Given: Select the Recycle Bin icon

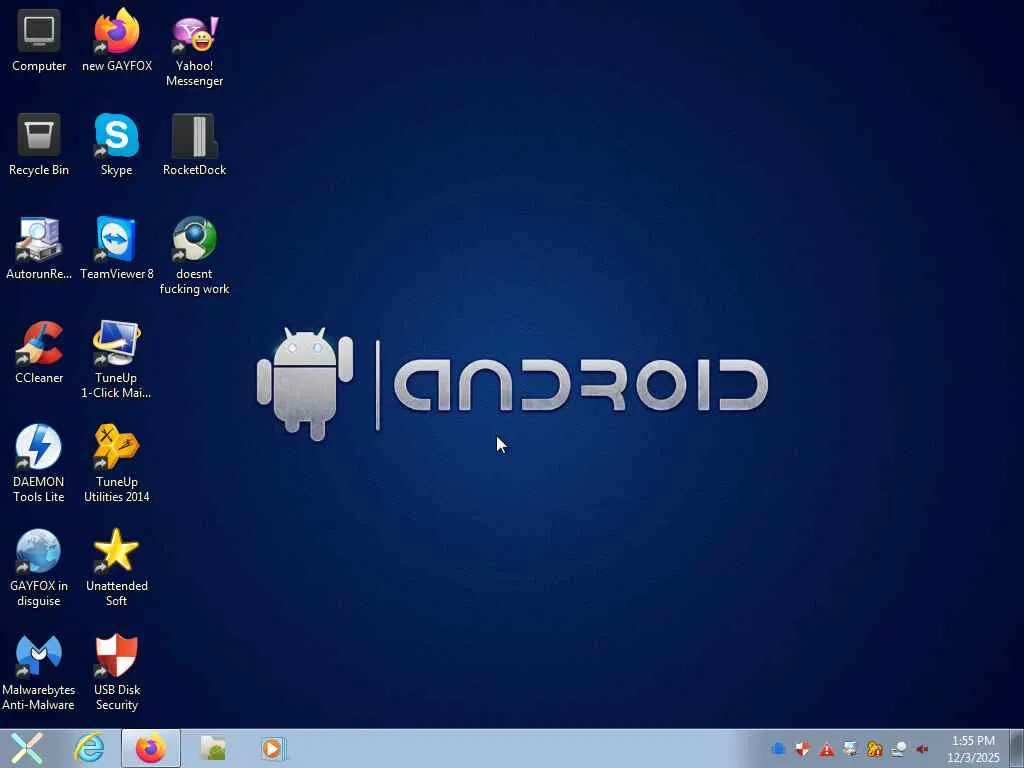Looking at the screenshot, I should click(x=39, y=145).
